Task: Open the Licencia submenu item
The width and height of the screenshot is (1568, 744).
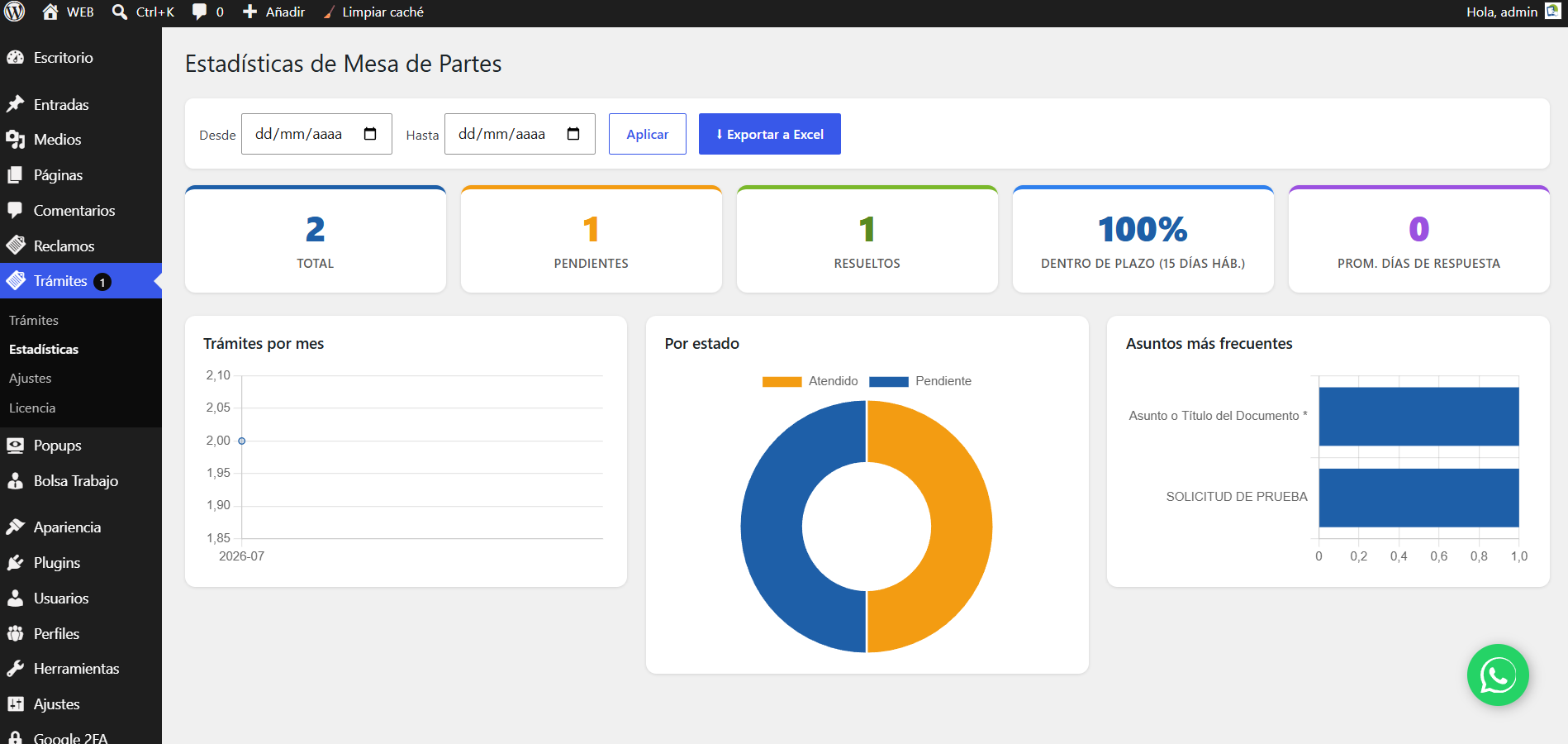Action: click(32, 408)
